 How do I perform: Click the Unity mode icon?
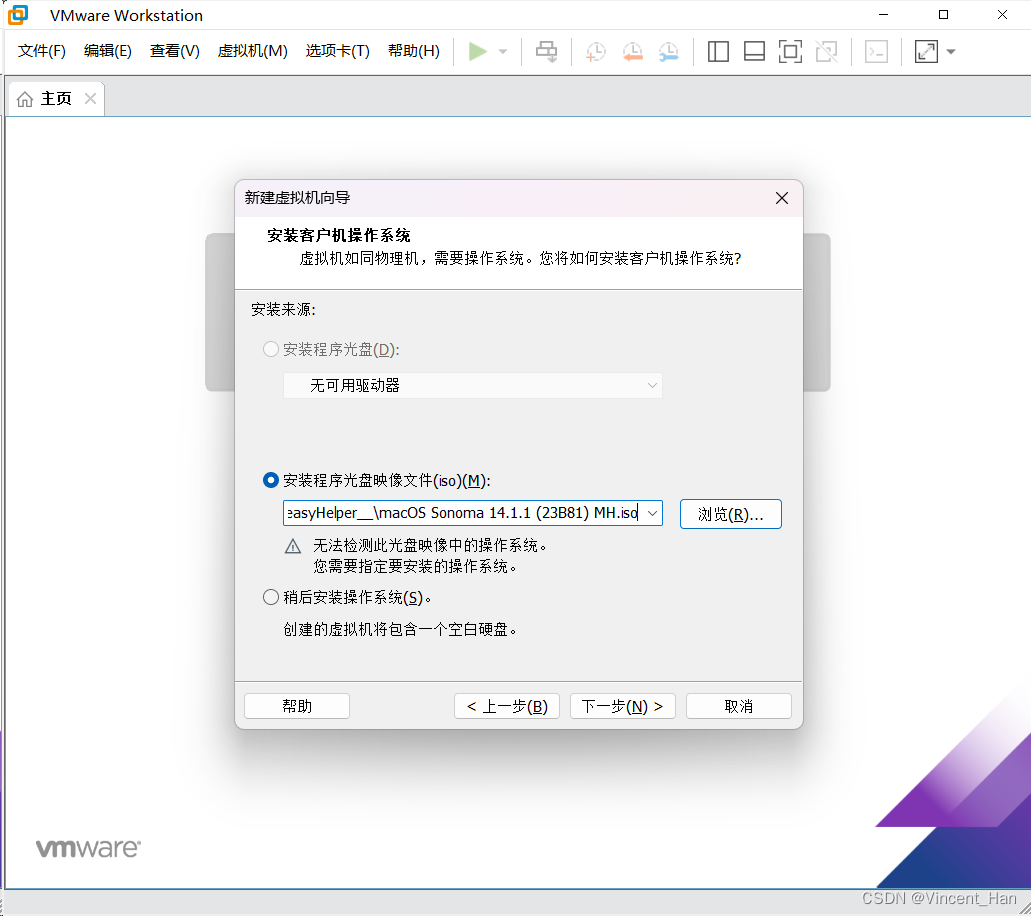(827, 51)
